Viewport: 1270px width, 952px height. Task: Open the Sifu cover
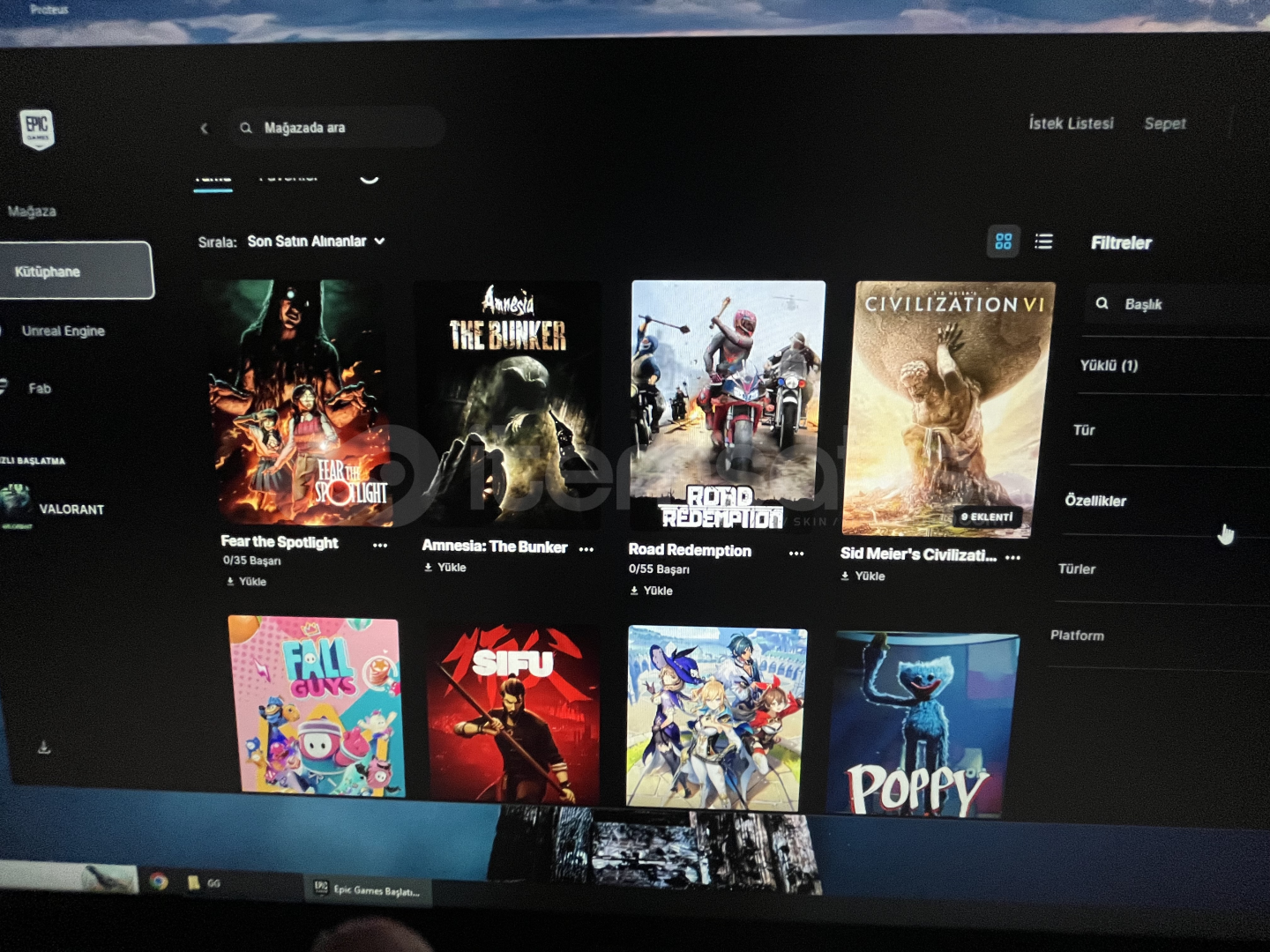tap(513, 714)
